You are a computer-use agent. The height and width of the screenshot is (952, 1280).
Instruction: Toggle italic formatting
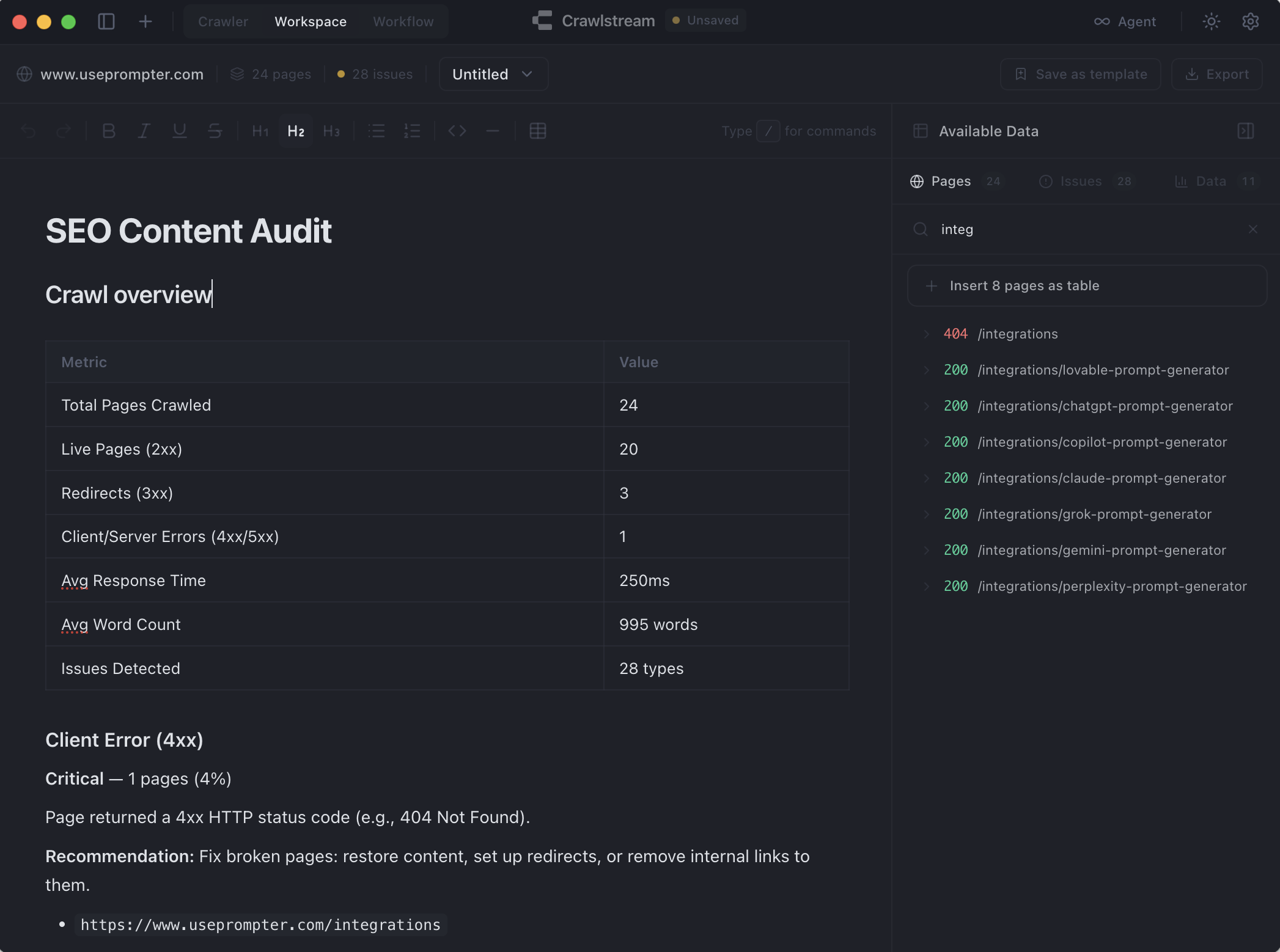click(144, 131)
